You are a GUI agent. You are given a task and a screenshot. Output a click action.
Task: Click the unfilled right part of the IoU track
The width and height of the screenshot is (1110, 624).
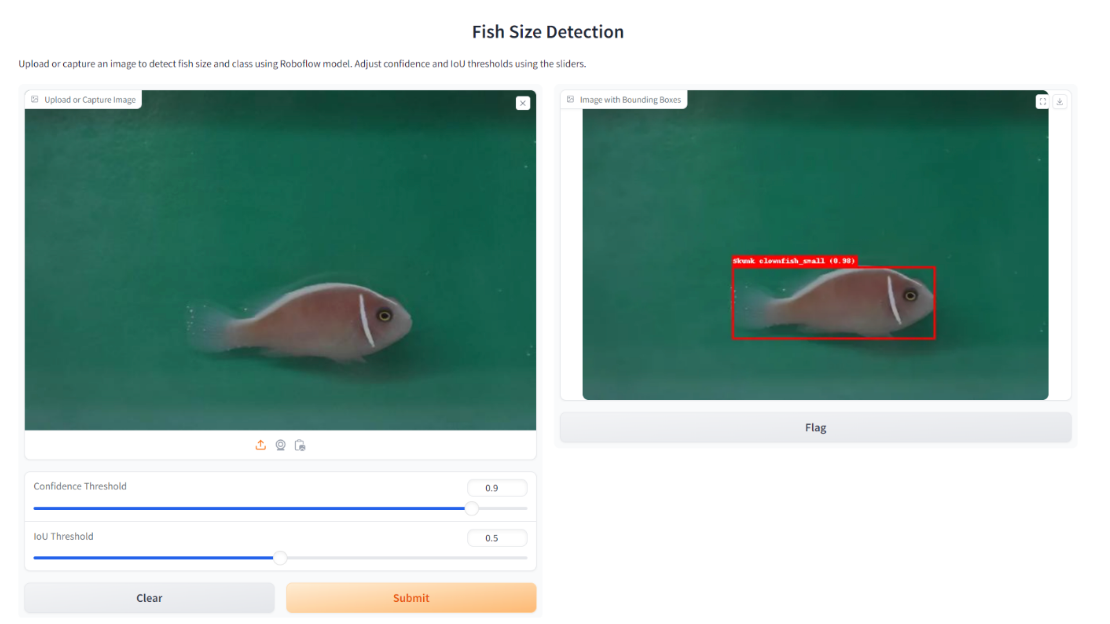(400, 558)
